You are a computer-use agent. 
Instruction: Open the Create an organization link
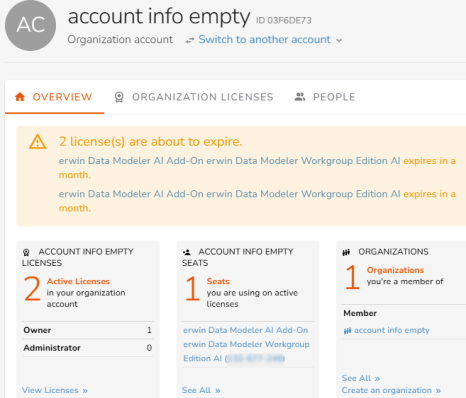(x=391, y=390)
